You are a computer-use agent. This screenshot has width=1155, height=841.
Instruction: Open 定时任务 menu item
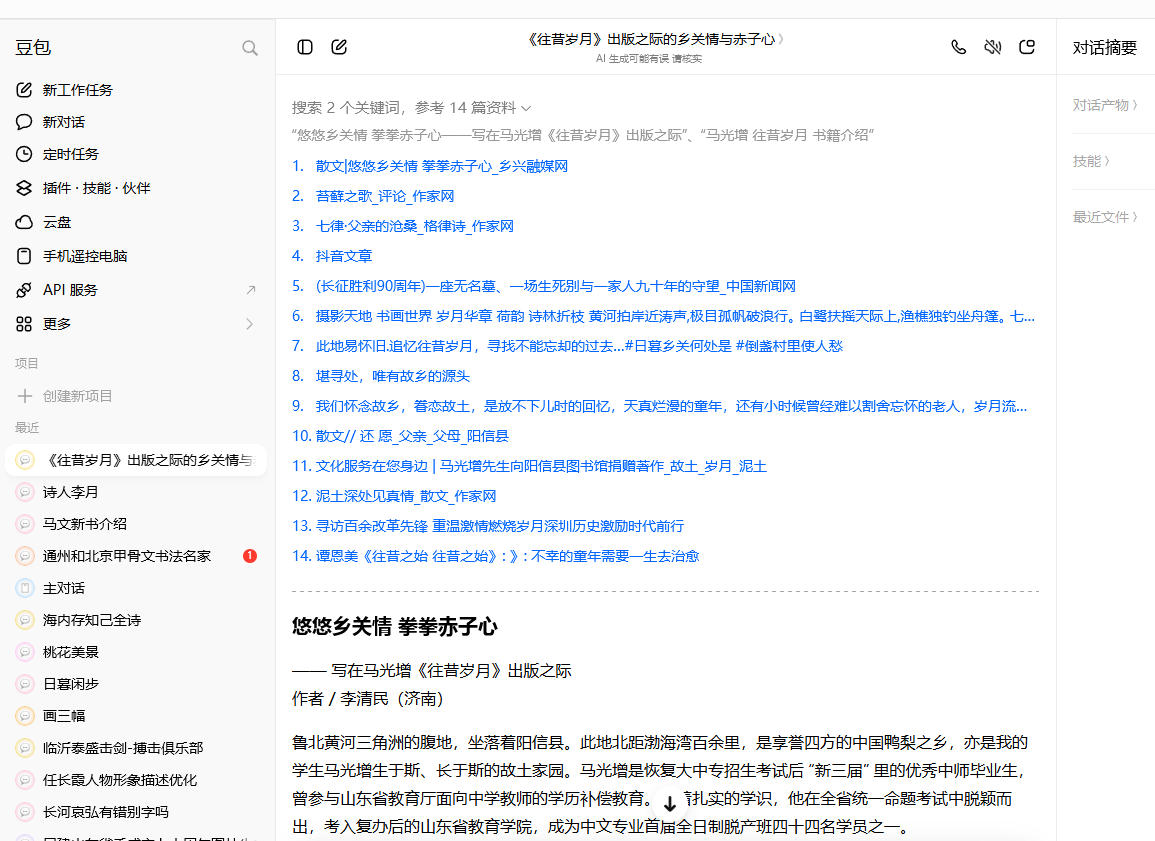click(x=137, y=154)
